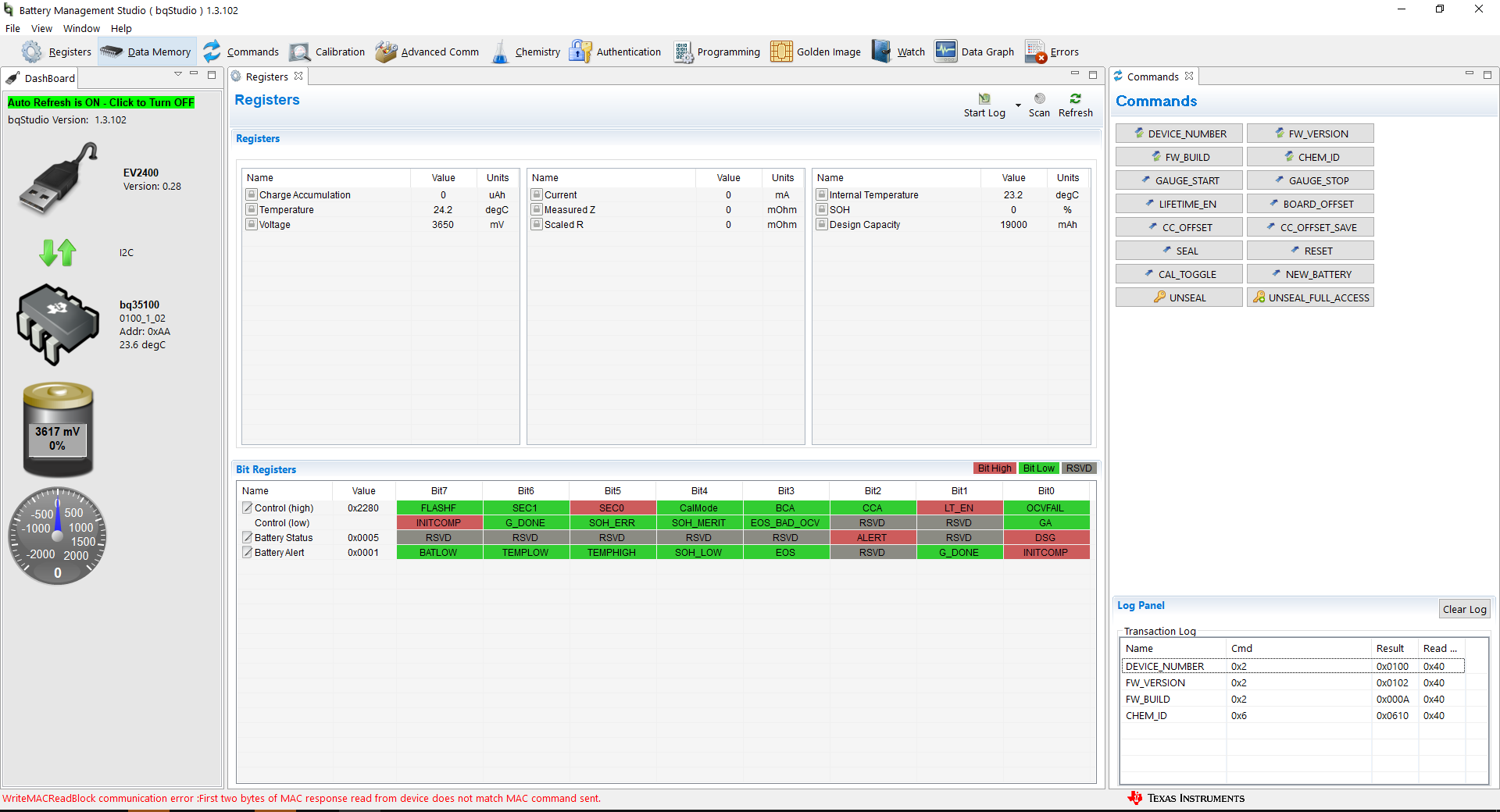Open the Errors icon

point(1036,52)
